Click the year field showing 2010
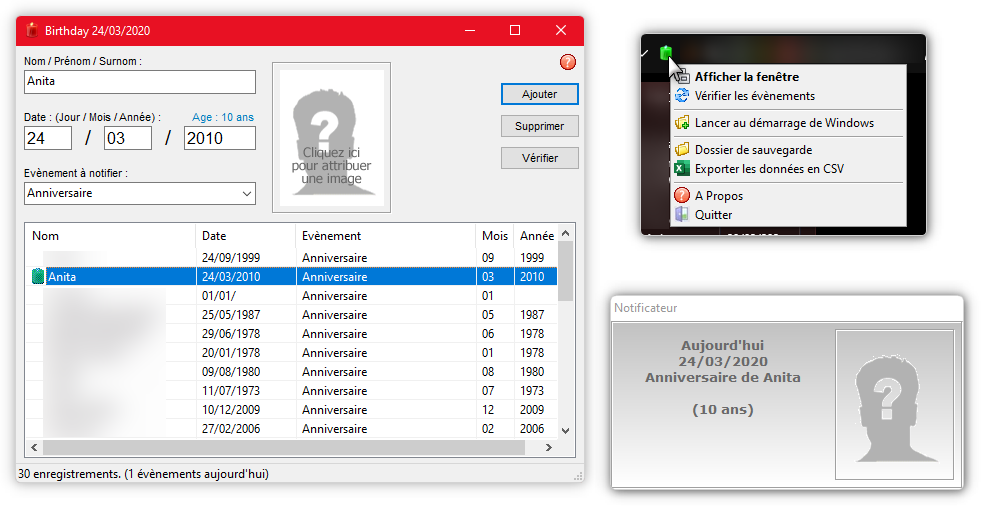Image resolution: width=984 pixels, height=510 pixels. point(219,138)
